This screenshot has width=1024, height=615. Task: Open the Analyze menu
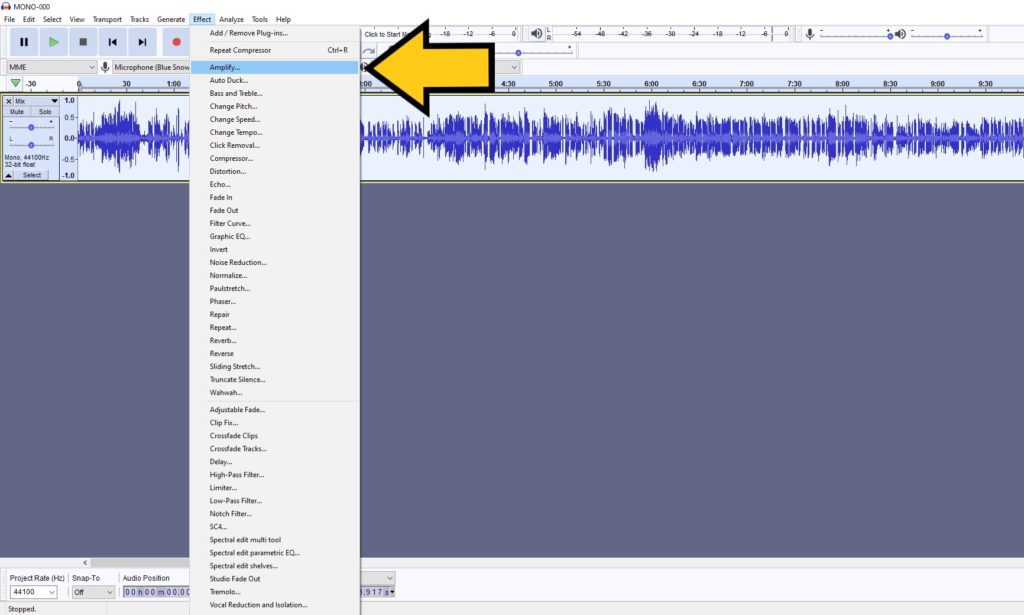231,18
